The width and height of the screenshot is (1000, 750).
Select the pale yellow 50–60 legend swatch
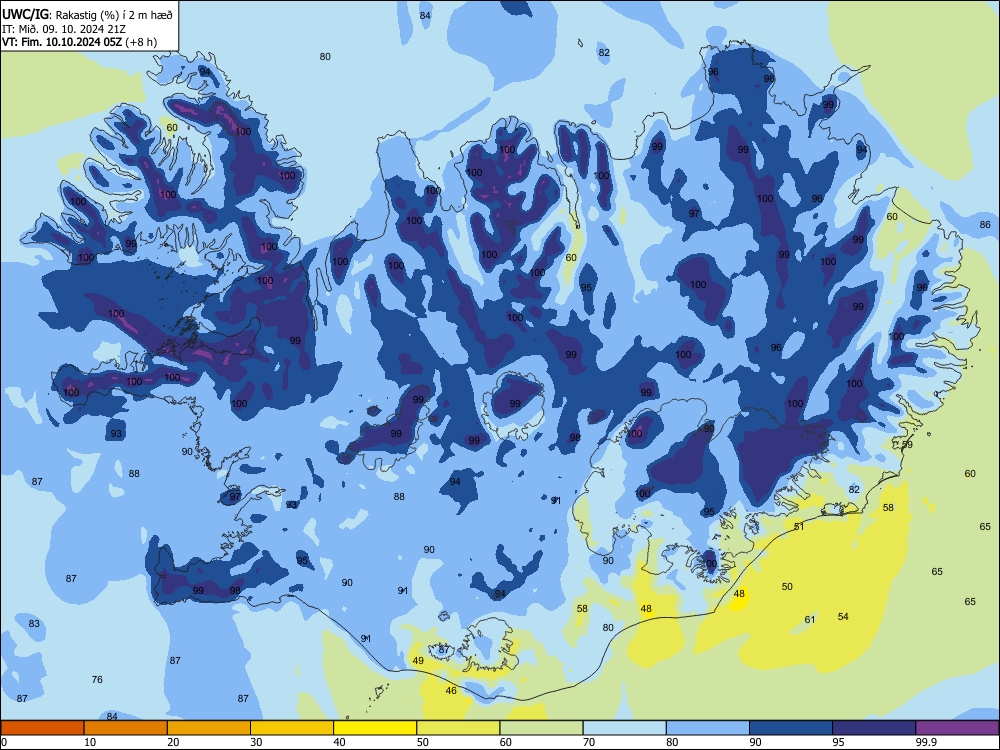458,728
